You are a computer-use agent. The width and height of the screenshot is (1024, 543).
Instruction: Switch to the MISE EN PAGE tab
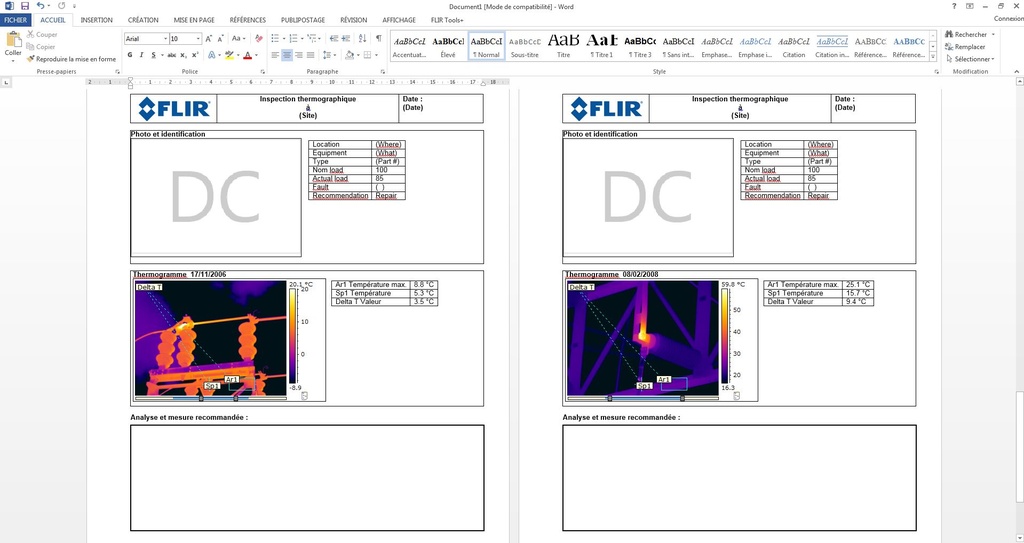(194, 20)
